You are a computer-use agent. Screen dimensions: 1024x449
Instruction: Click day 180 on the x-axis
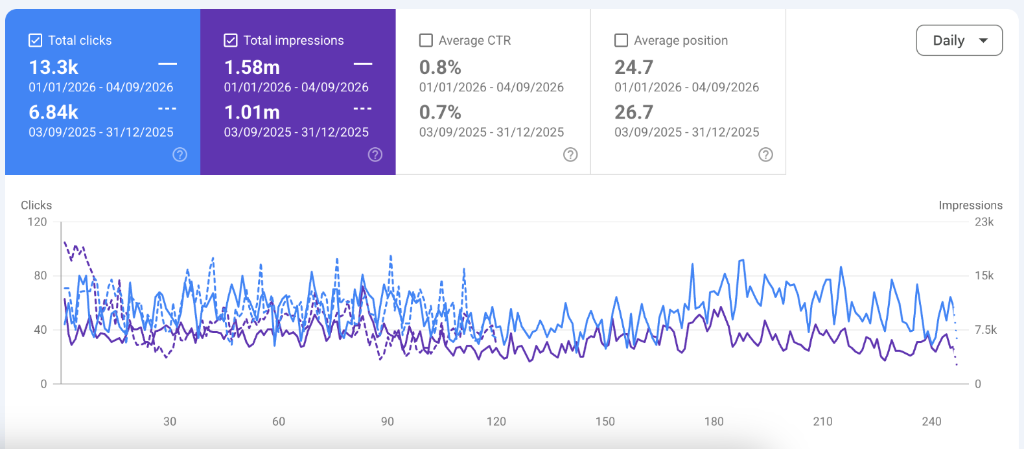714,422
